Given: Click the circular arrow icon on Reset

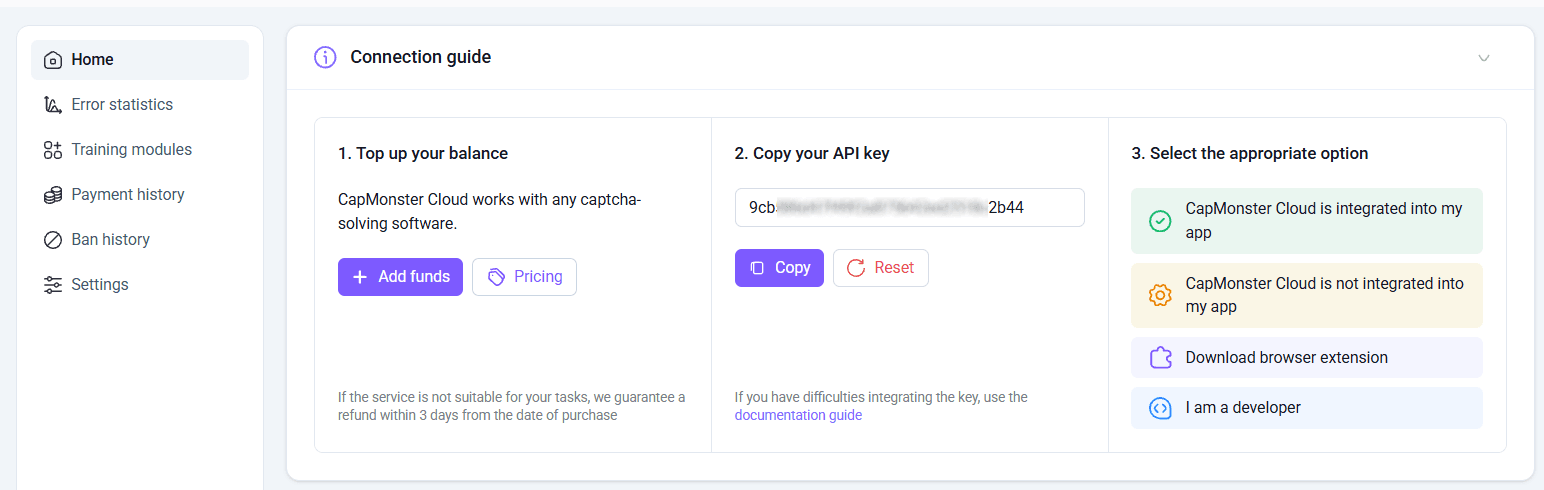Looking at the screenshot, I should click(856, 268).
